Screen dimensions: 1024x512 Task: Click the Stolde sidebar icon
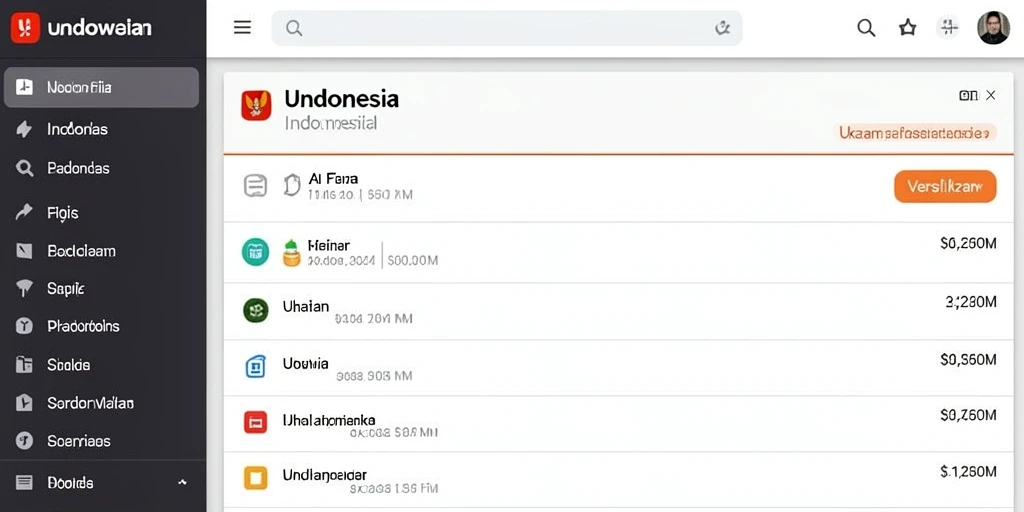(24, 364)
